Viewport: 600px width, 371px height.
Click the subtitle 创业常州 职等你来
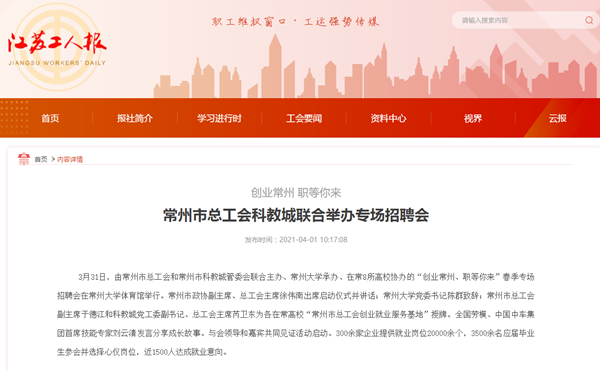tap(296, 192)
